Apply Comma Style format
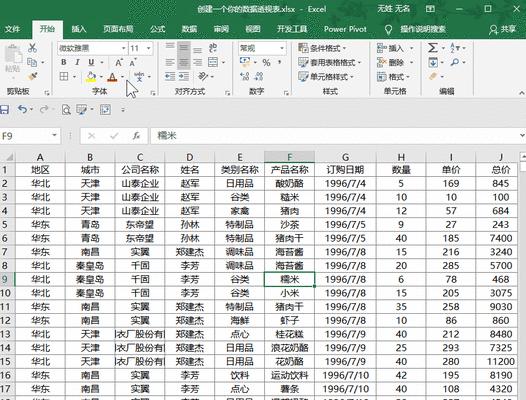Viewport: 526px width, 400px height. pyautogui.click(x=279, y=62)
